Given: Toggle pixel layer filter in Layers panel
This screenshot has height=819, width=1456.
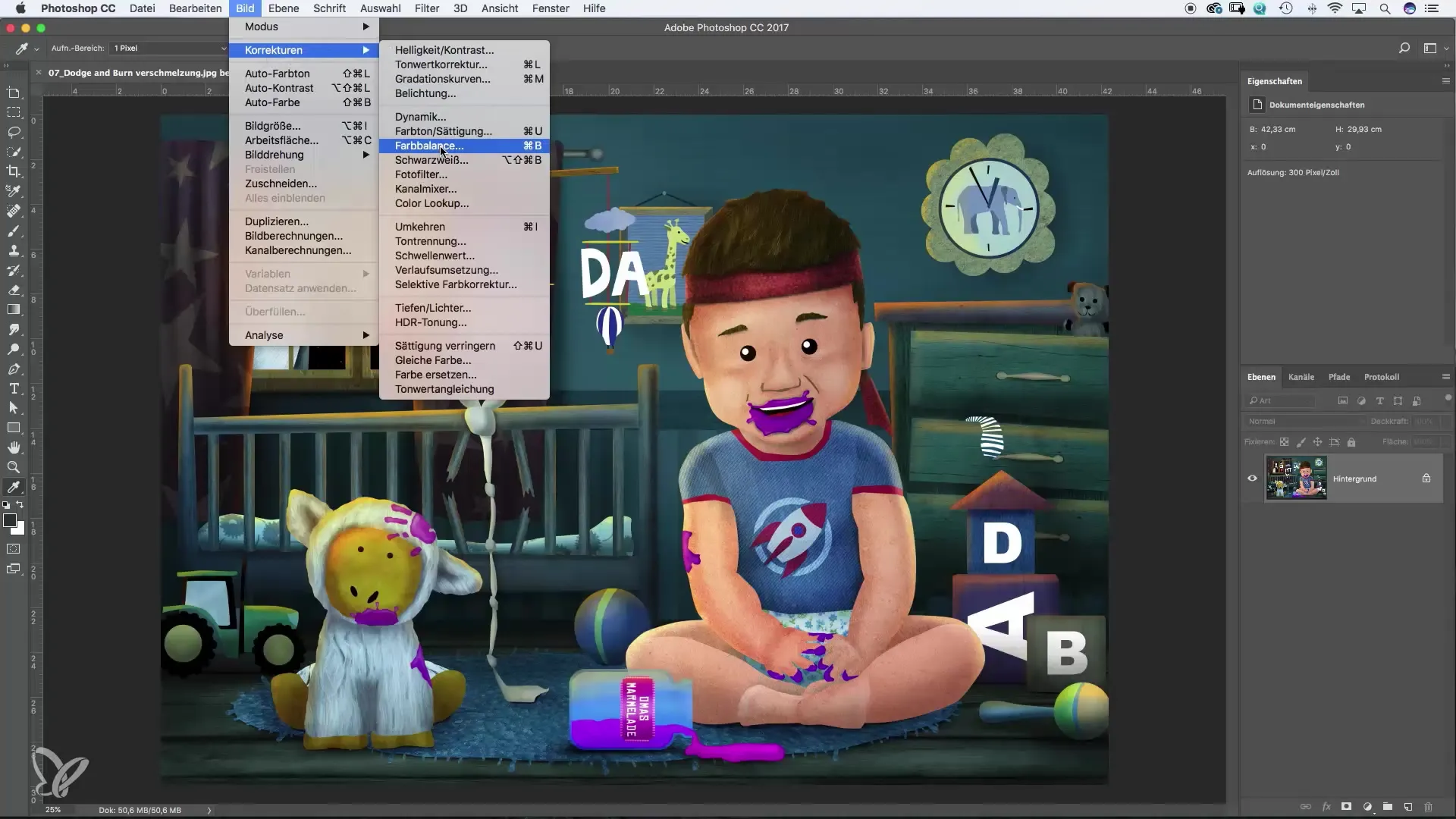Looking at the screenshot, I should [x=1342, y=400].
